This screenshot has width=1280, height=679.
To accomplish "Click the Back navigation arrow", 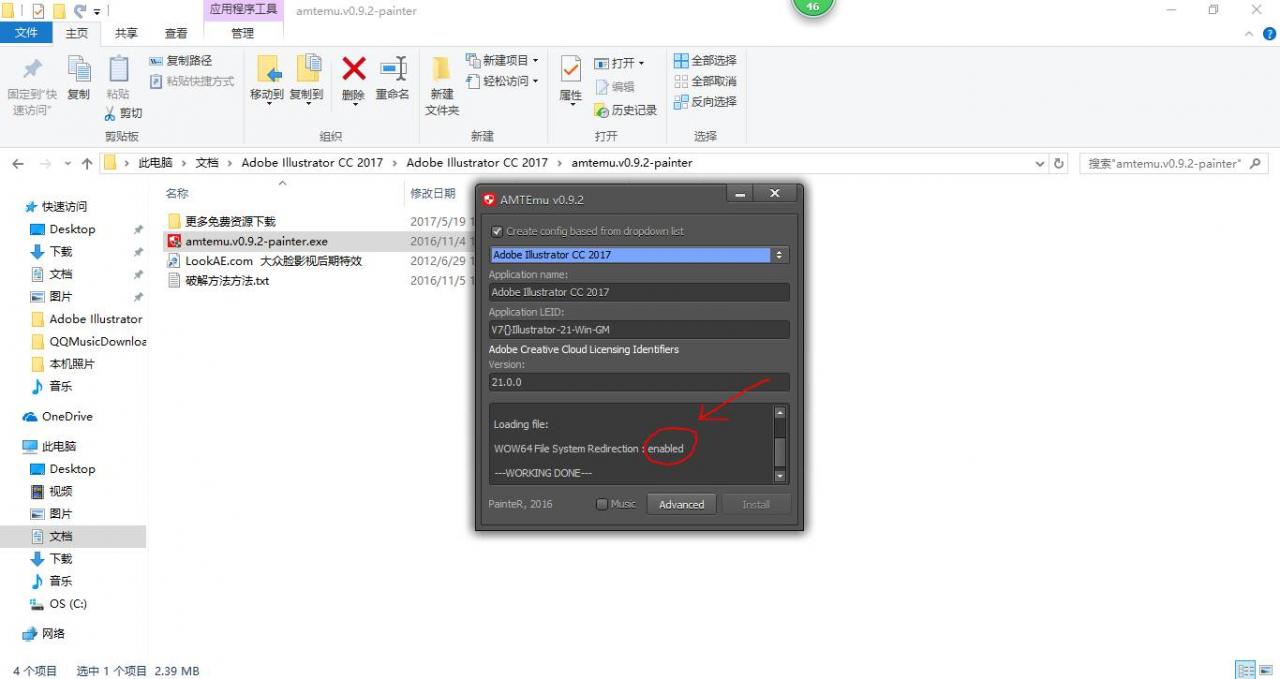I will [18, 163].
